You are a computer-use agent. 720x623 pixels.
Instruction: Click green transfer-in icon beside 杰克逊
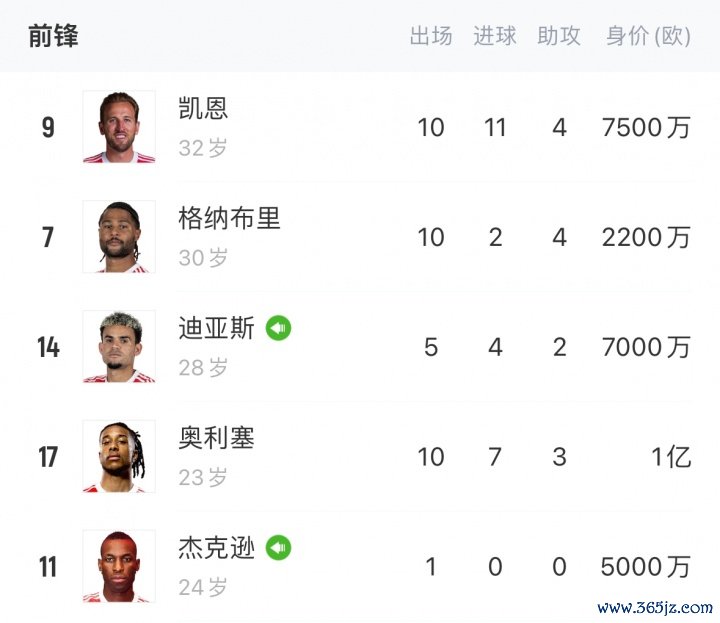tap(278, 547)
